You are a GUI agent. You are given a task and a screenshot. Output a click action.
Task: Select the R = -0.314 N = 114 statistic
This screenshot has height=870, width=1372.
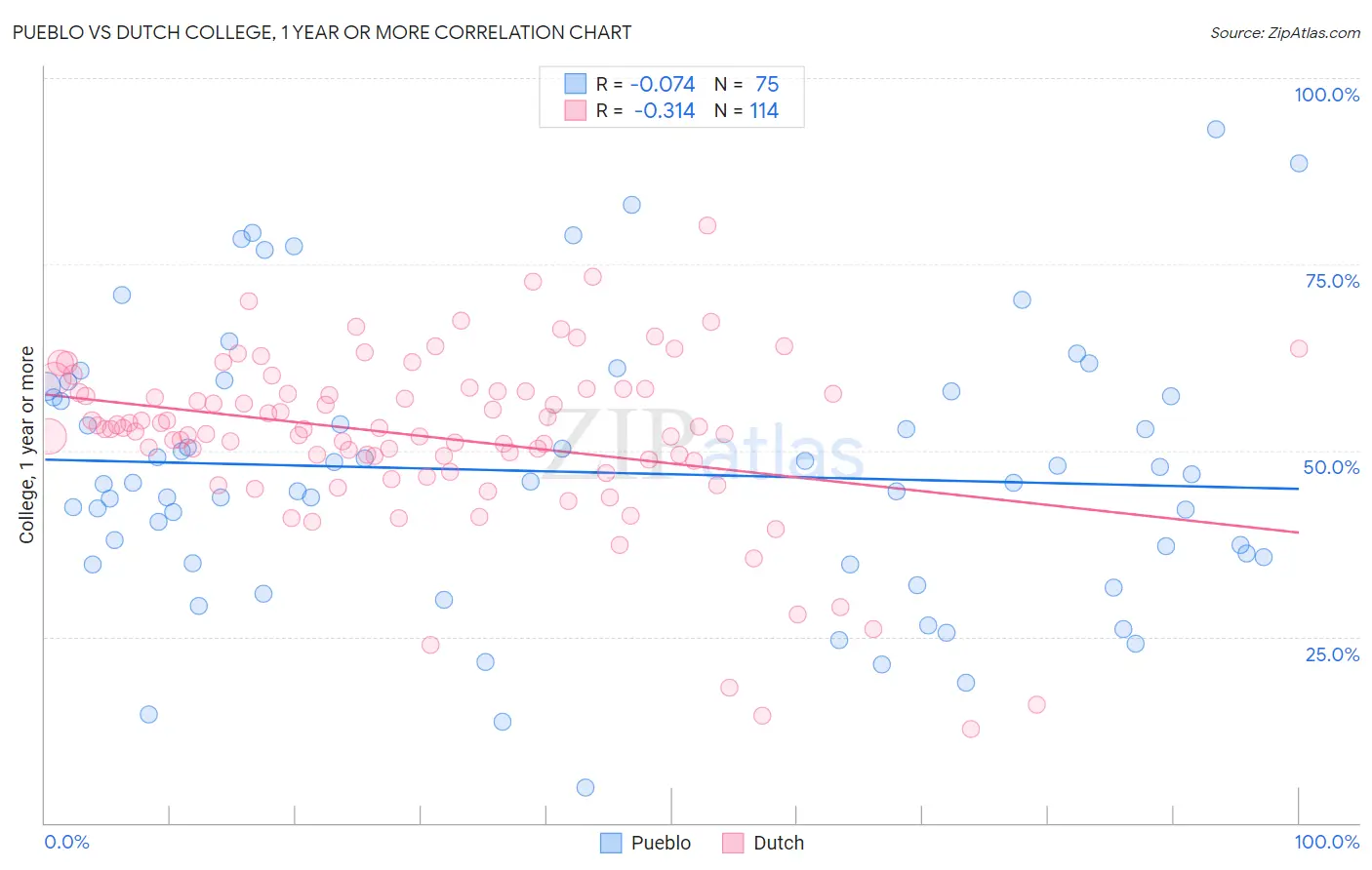(687, 110)
